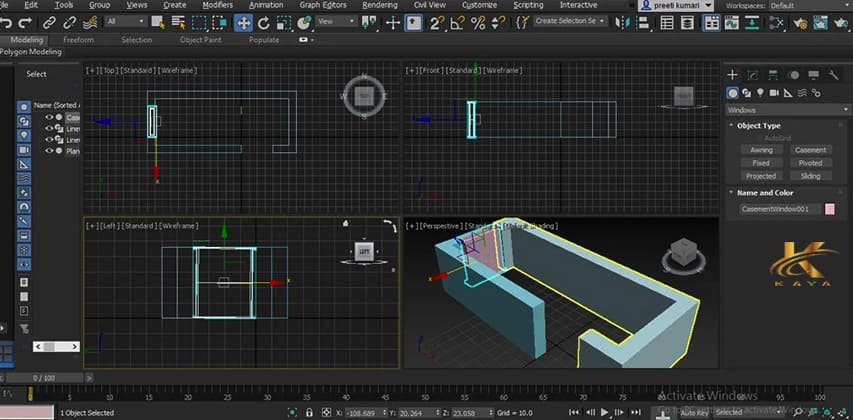The width and height of the screenshot is (853, 420).
Task: Expand the Create Selection Set dropdown
Action: point(570,21)
